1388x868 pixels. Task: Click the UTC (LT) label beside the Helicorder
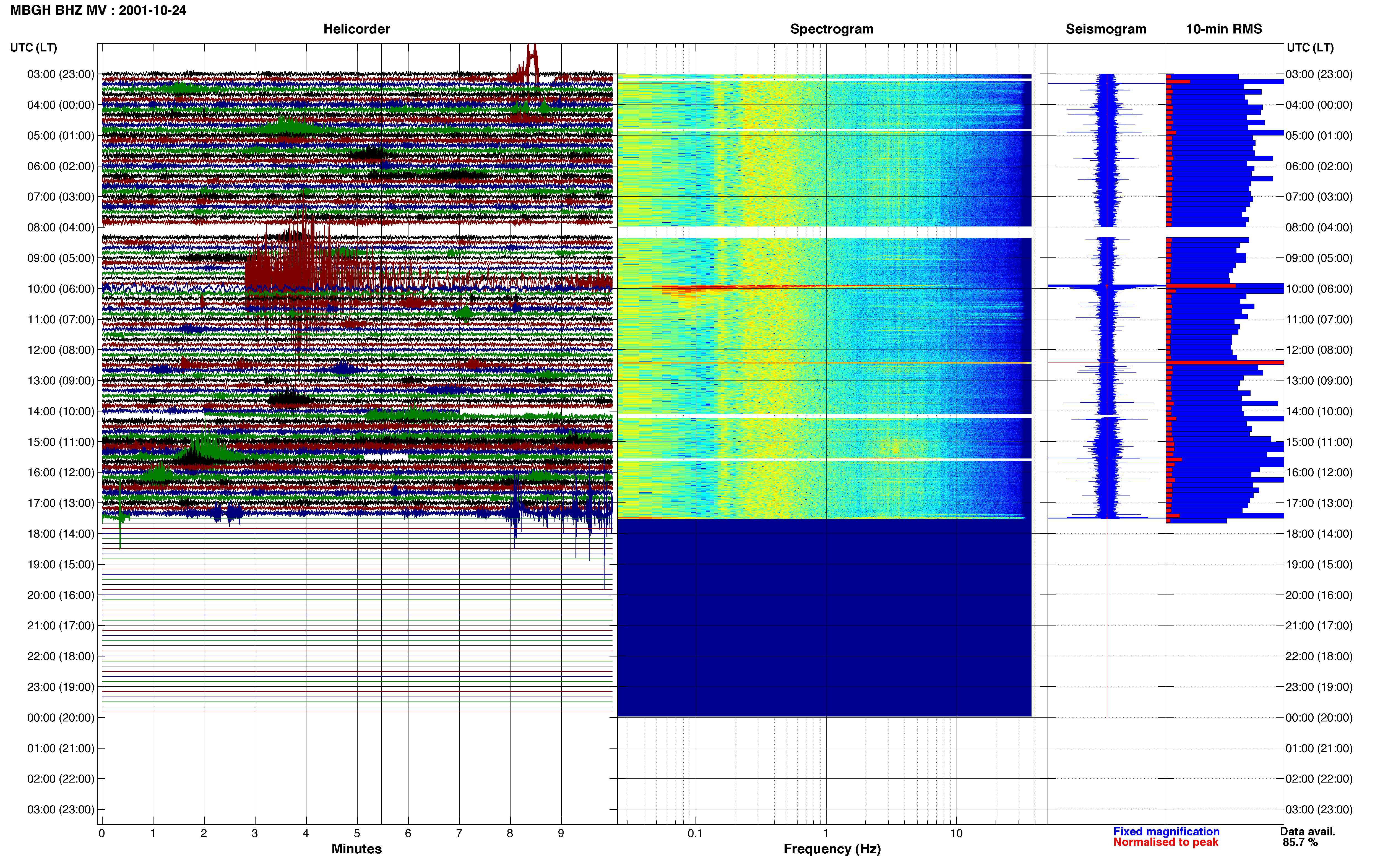[33, 48]
